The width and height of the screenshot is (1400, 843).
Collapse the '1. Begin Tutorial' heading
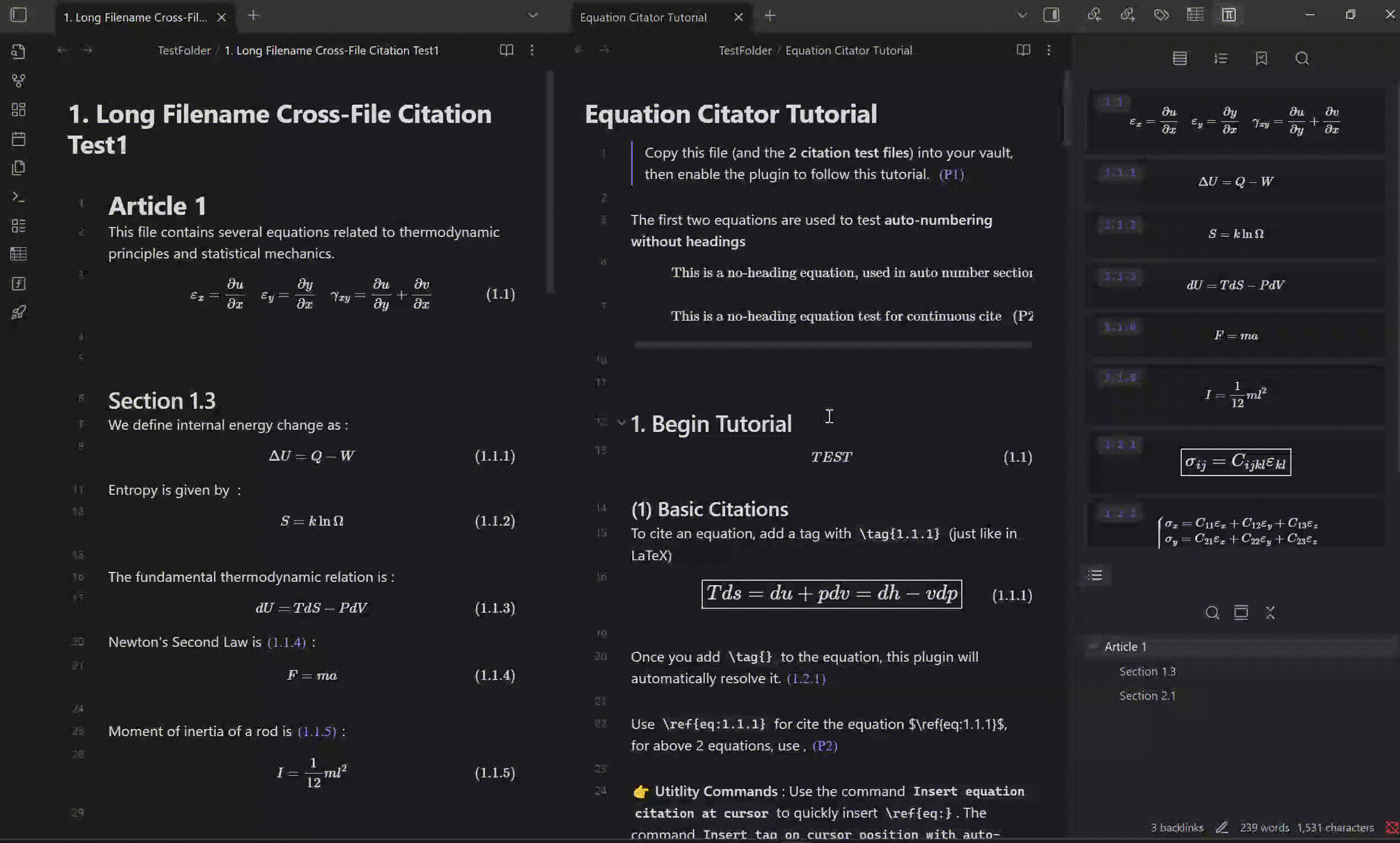point(621,423)
